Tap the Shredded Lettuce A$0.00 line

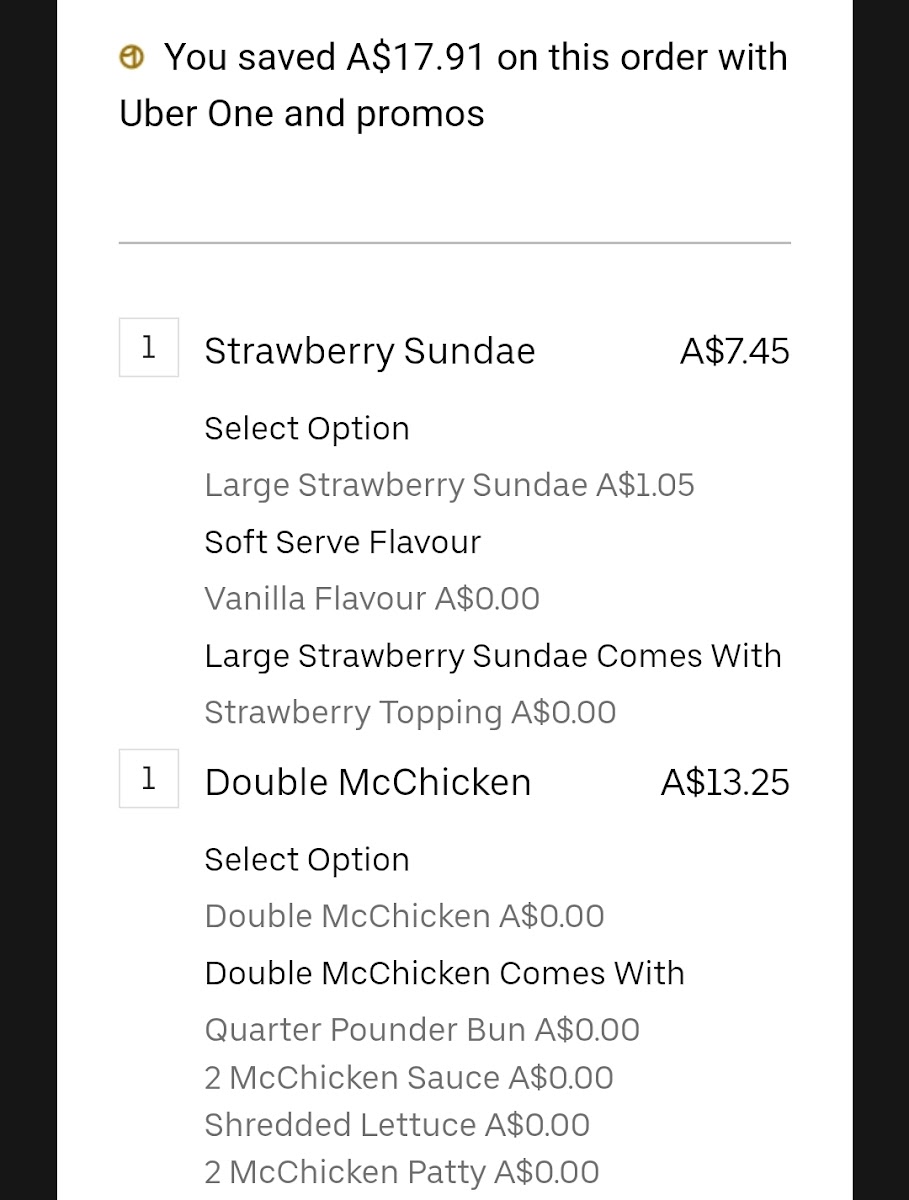click(397, 1125)
